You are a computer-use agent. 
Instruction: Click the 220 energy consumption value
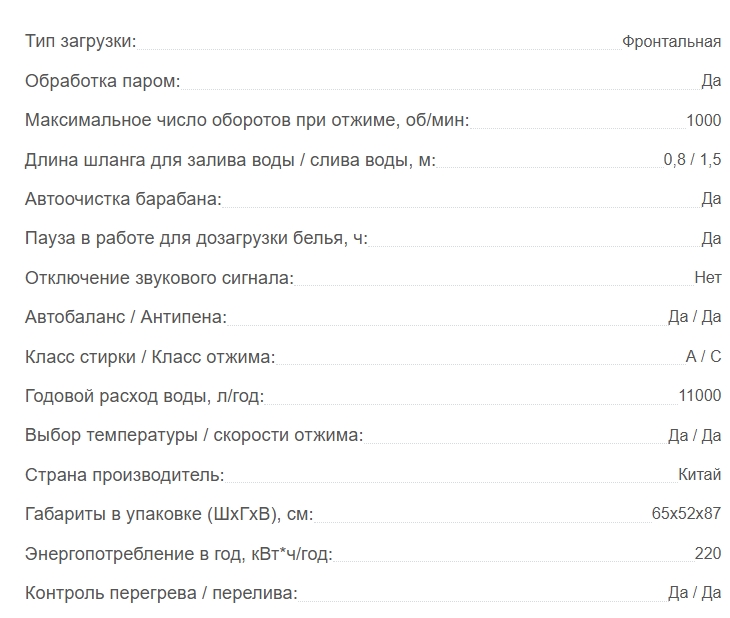pos(707,553)
